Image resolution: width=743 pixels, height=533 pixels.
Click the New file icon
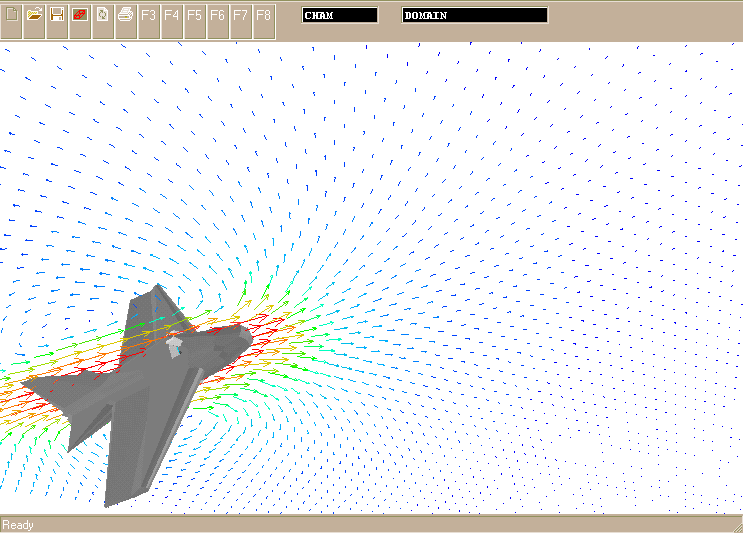click(x=12, y=16)
